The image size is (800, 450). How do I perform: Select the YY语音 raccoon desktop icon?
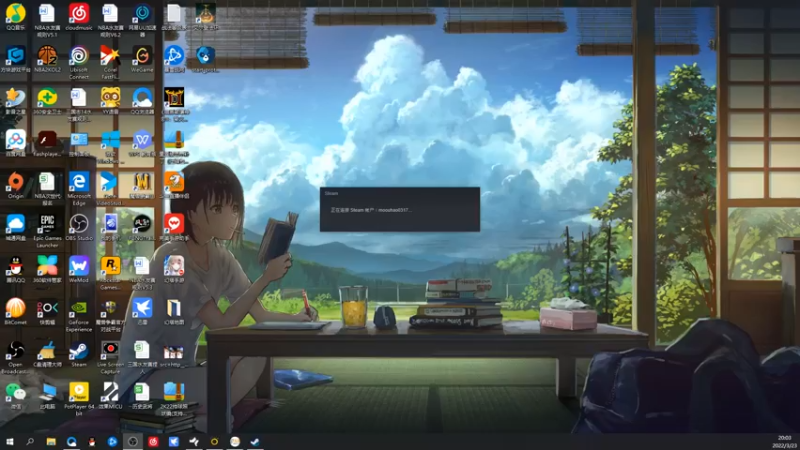pyautogui.click(x=110, y=100)
